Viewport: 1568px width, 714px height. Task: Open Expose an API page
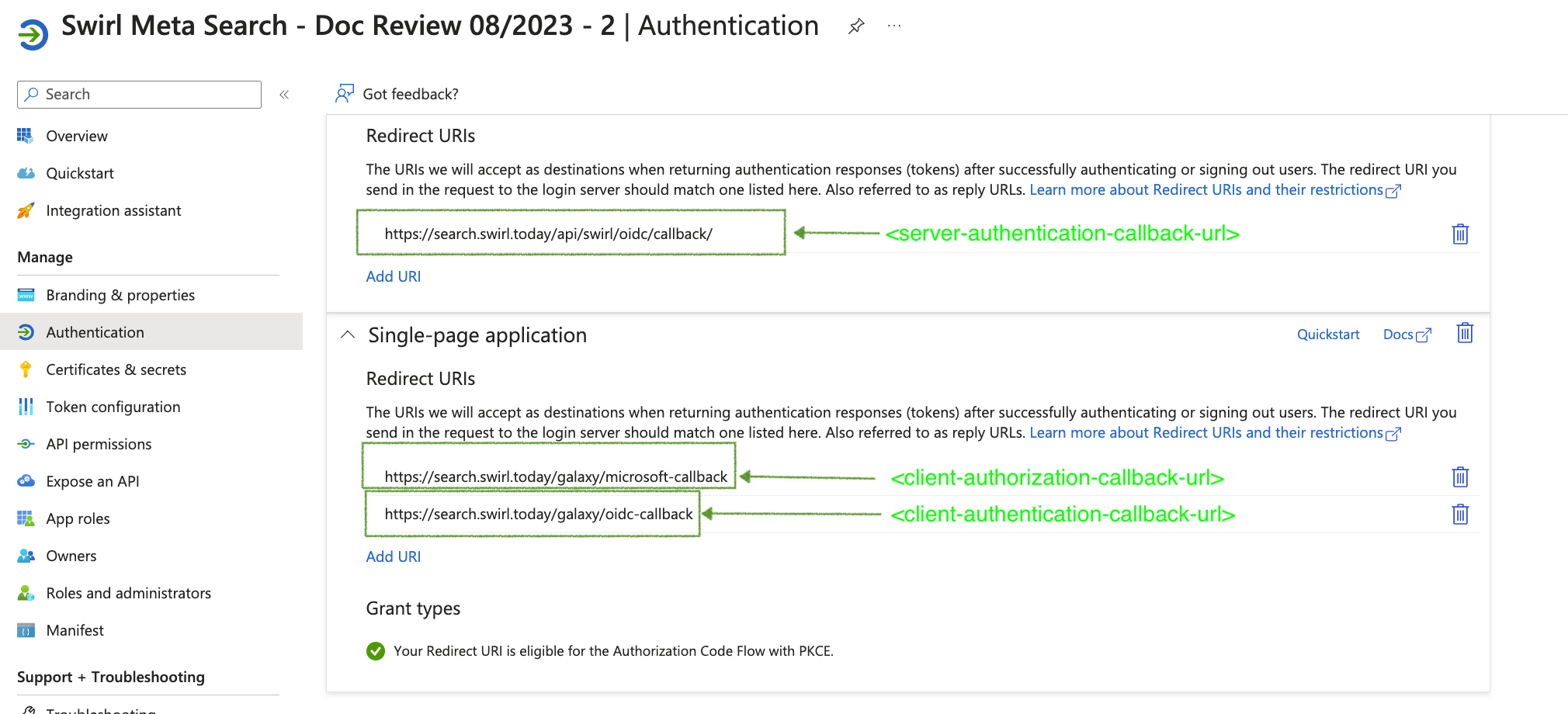point(92,481)
